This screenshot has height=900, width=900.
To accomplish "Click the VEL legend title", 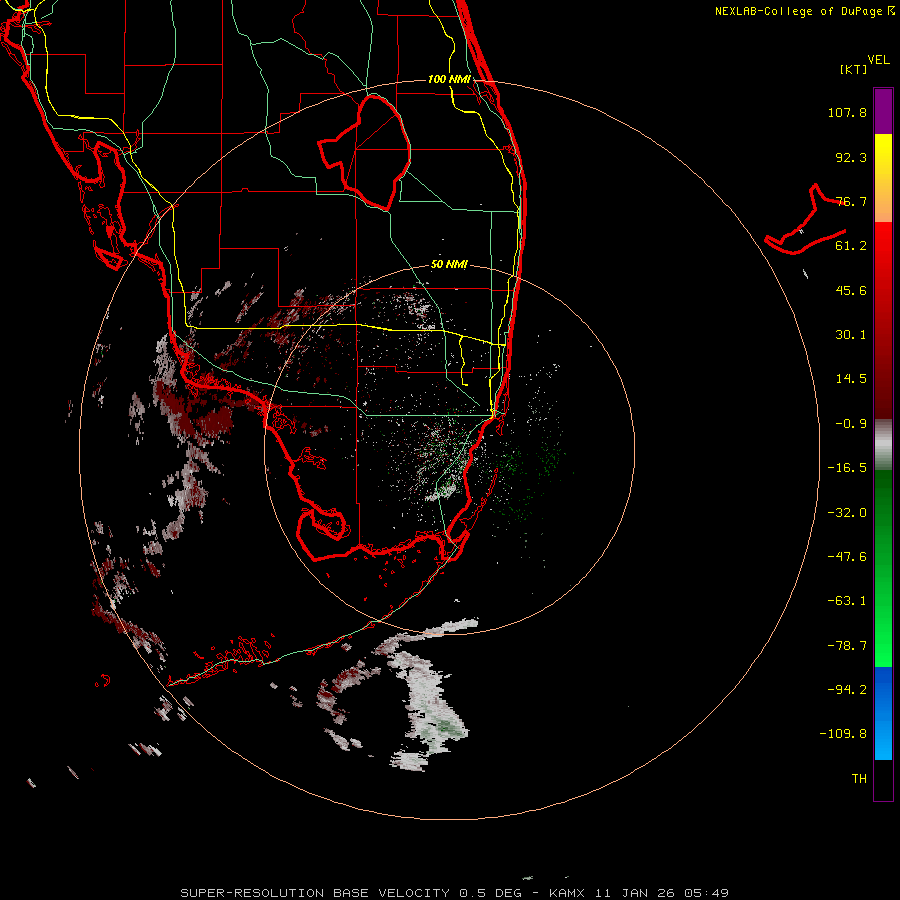I will [x=878, y=60].
